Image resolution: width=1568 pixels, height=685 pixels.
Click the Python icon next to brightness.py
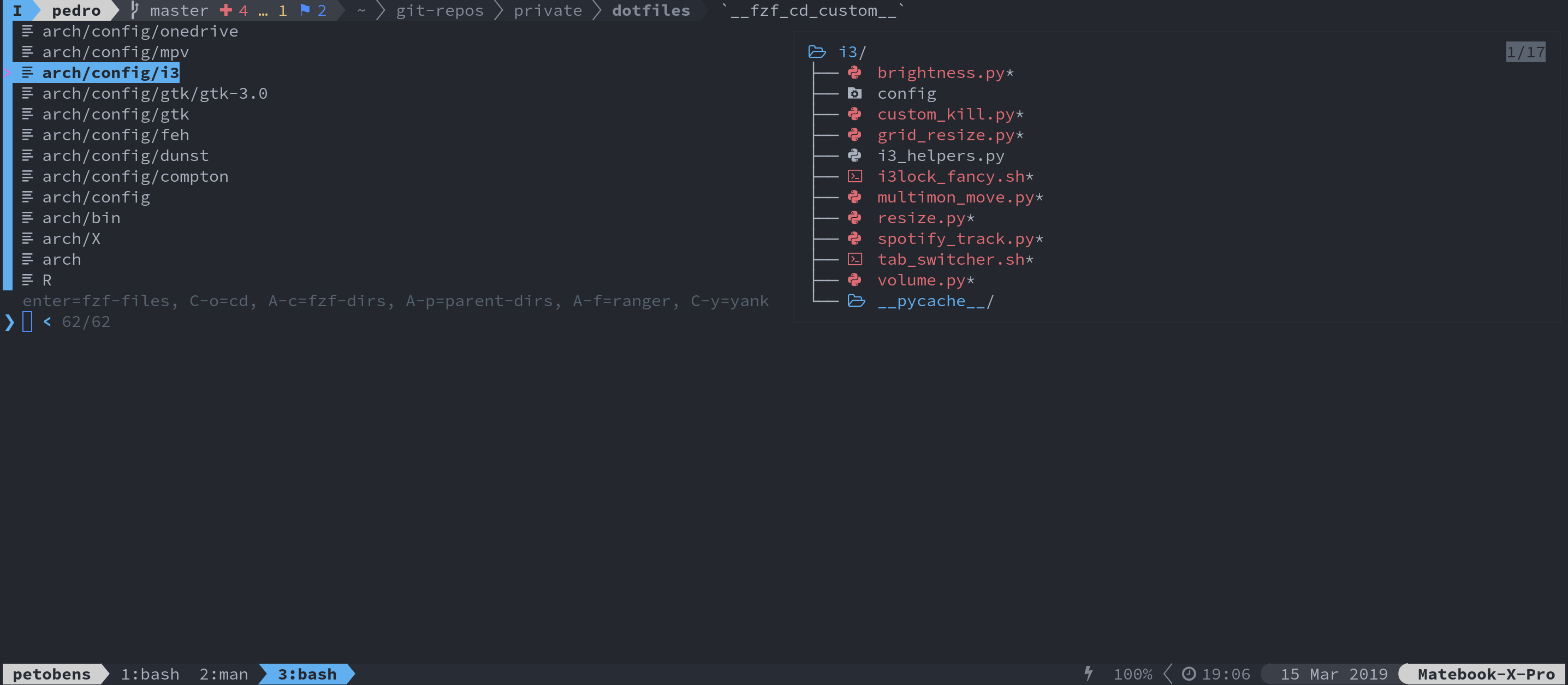[x=855, y=73]
